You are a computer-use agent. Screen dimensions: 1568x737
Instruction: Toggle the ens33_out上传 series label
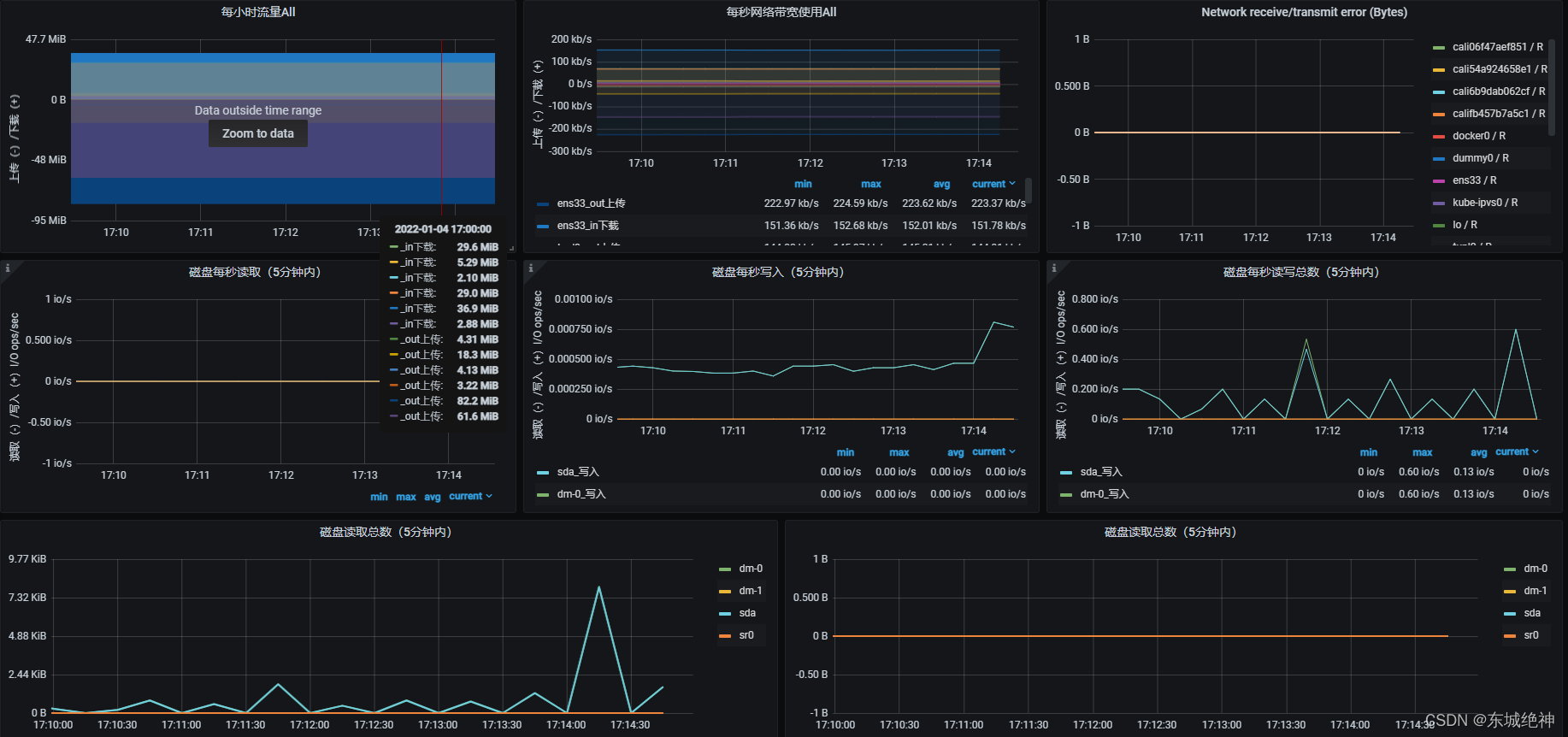[591, 203]
